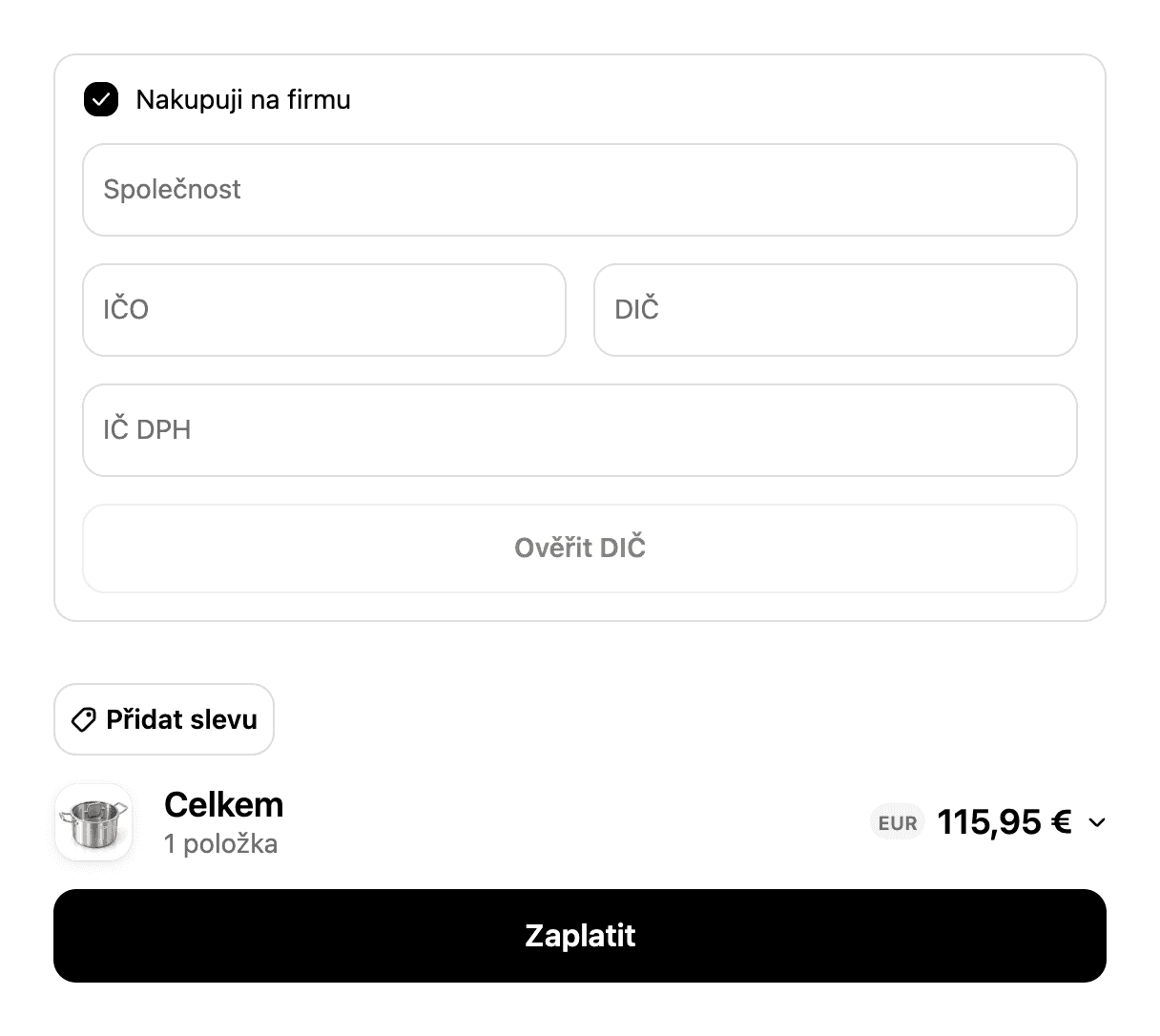Screen dimensions: 1160x1036
Task: Focus the Společnost company name field
Action: point(580,190)
